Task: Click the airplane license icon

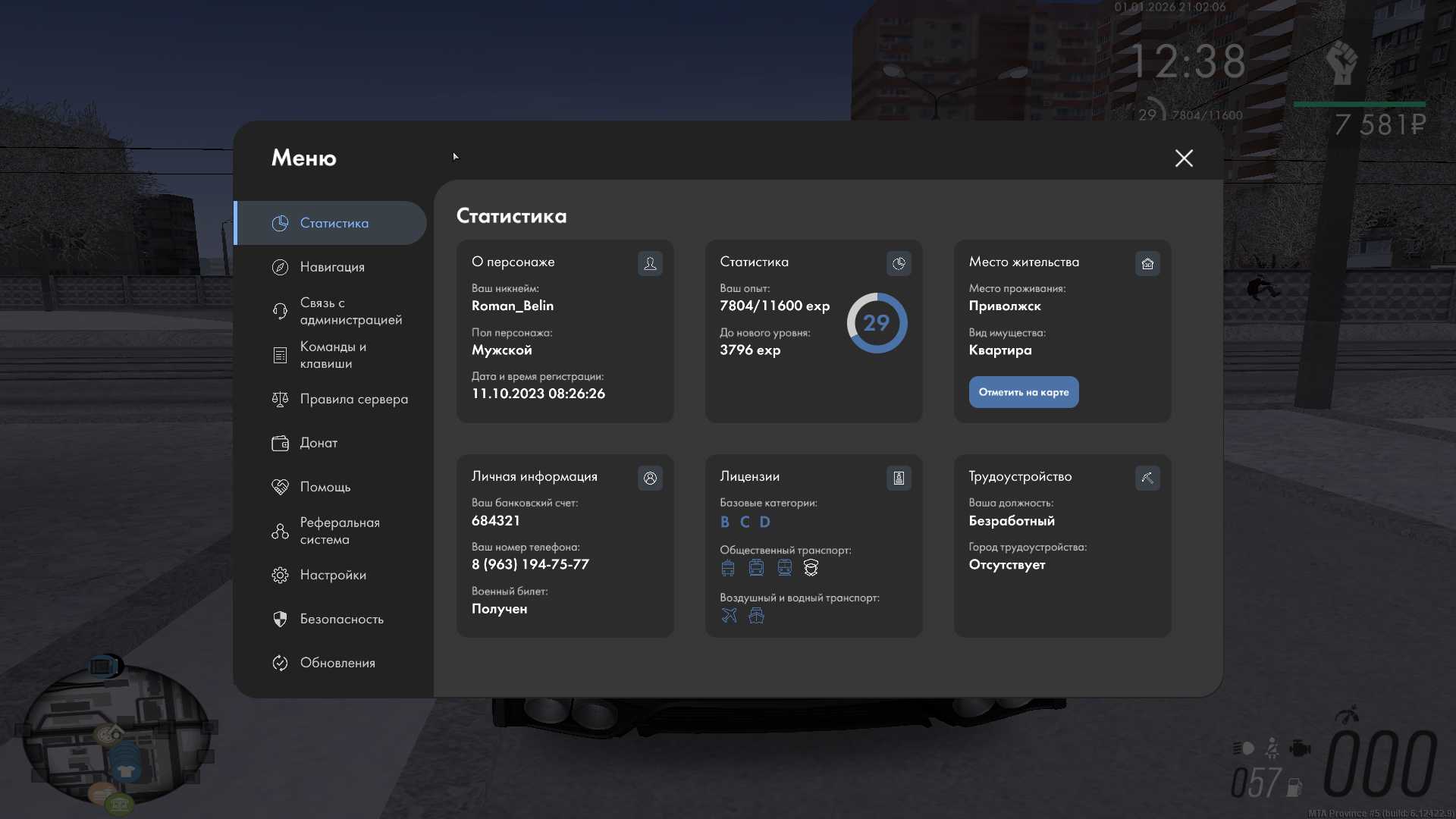Action: (729, 615)
